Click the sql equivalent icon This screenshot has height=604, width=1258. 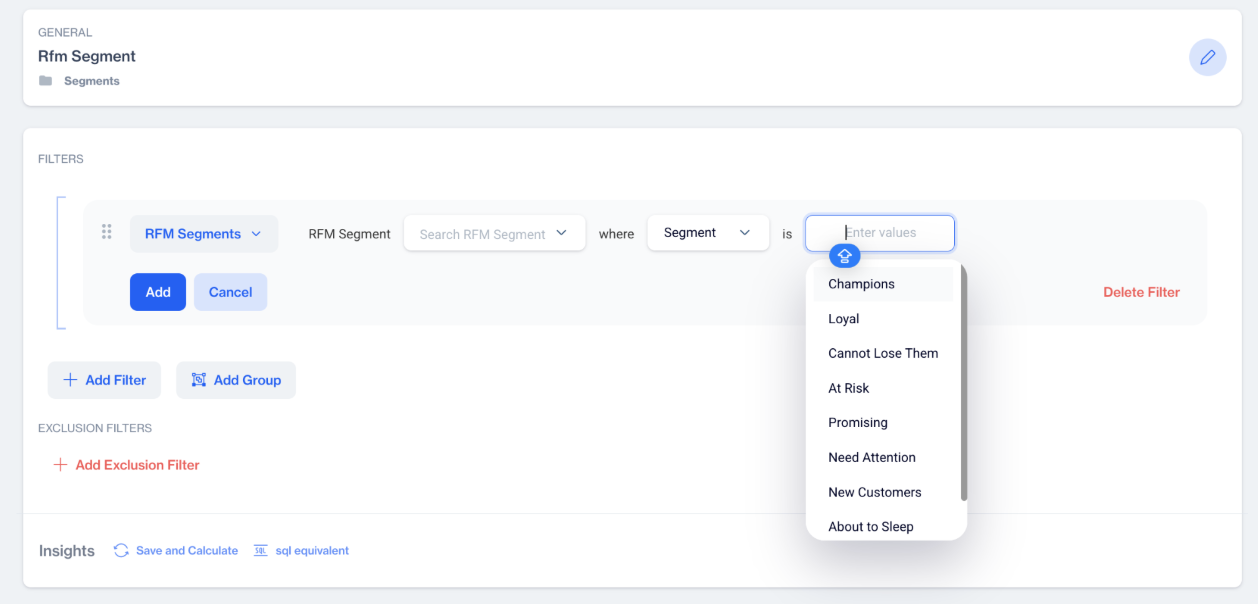point(261,550)
